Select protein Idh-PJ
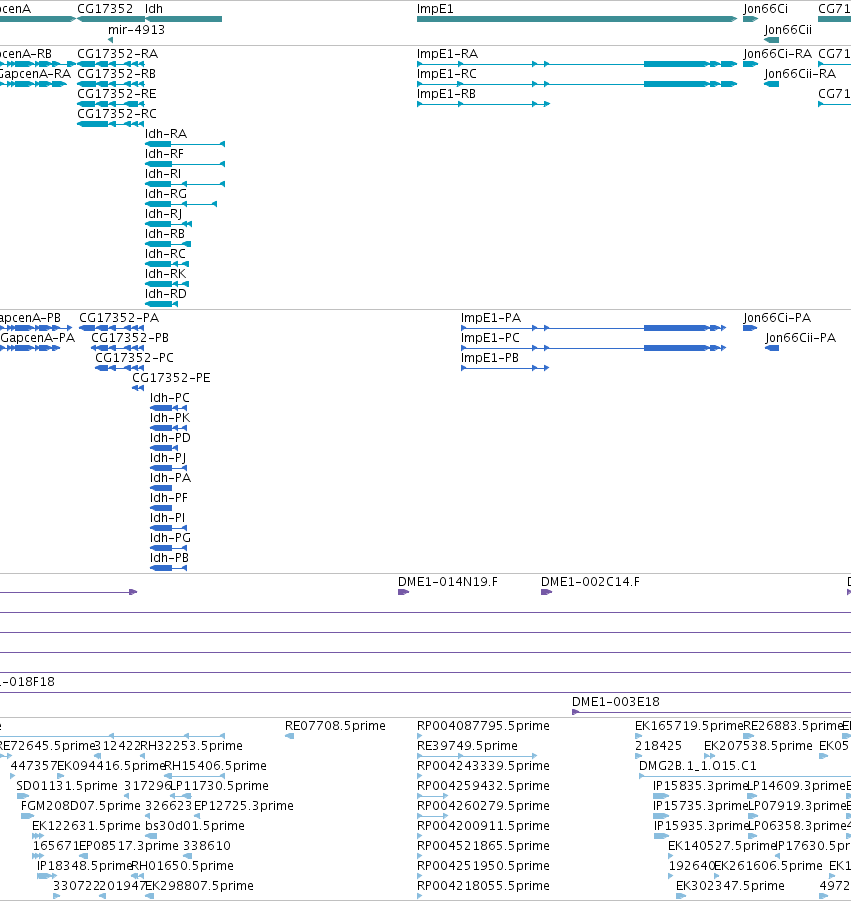This screenshot has width=851, height=901. 168,458
